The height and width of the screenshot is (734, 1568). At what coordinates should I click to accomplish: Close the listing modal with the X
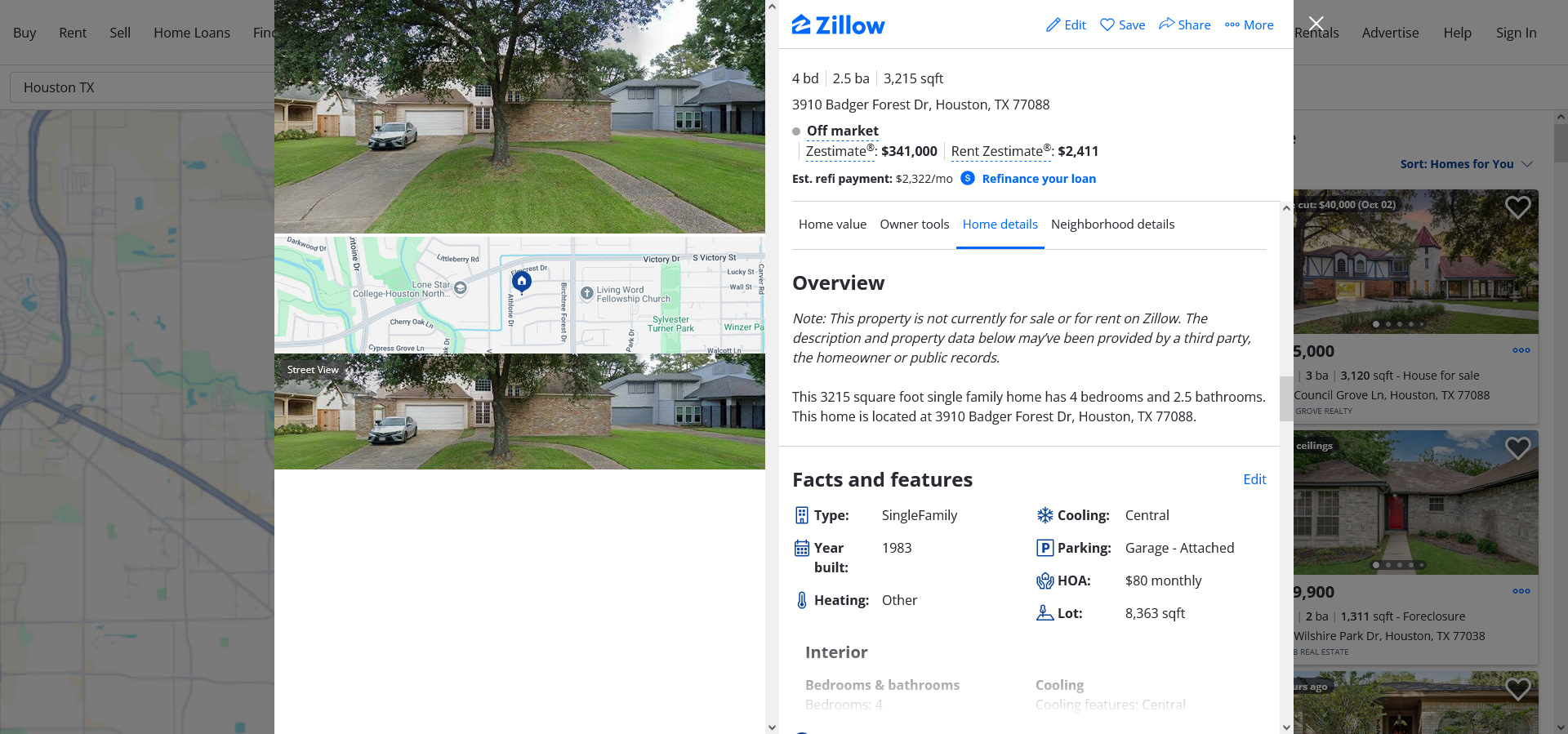[1316, 23]
